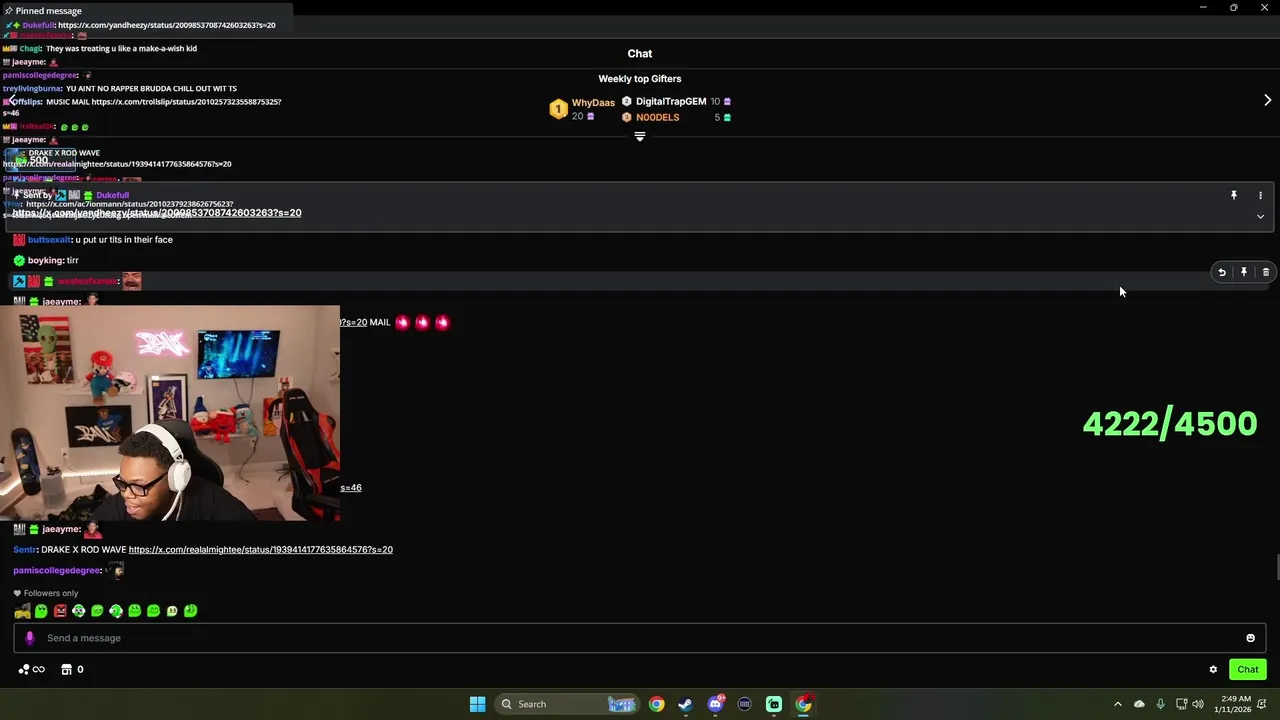Unpin the pinned message via the pin icon

pos(1234,195)
